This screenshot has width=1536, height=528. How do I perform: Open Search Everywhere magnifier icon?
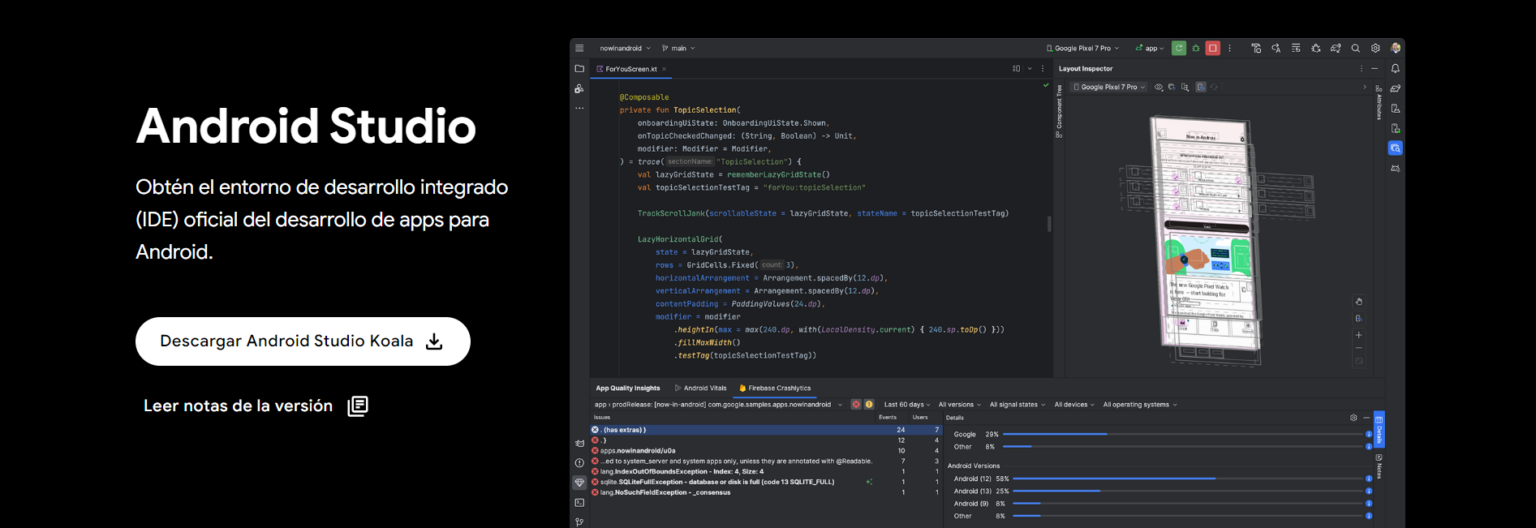1355,48
